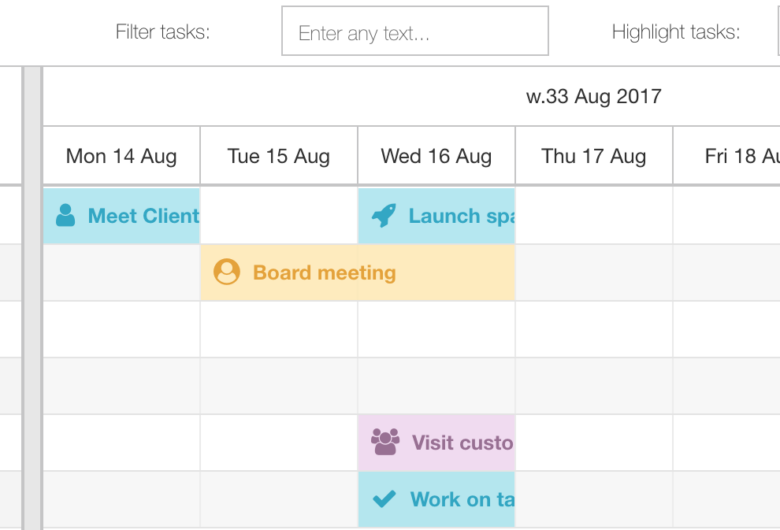The height and width of the screenshot is (530, 780).
Task: Open the Visit custo task label
Action: tap(463, 442)
